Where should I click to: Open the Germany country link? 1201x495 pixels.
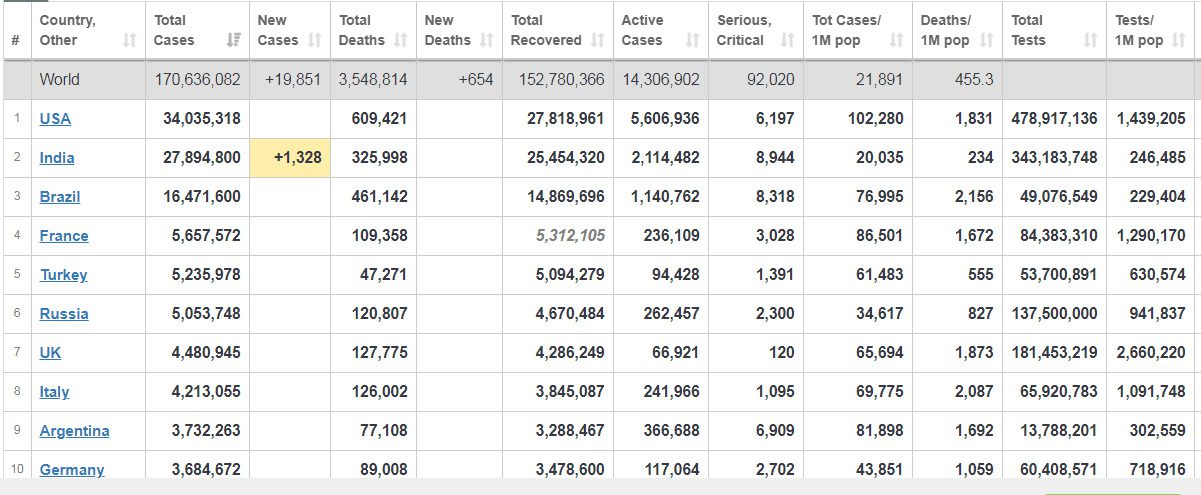[x=72, y=469]
